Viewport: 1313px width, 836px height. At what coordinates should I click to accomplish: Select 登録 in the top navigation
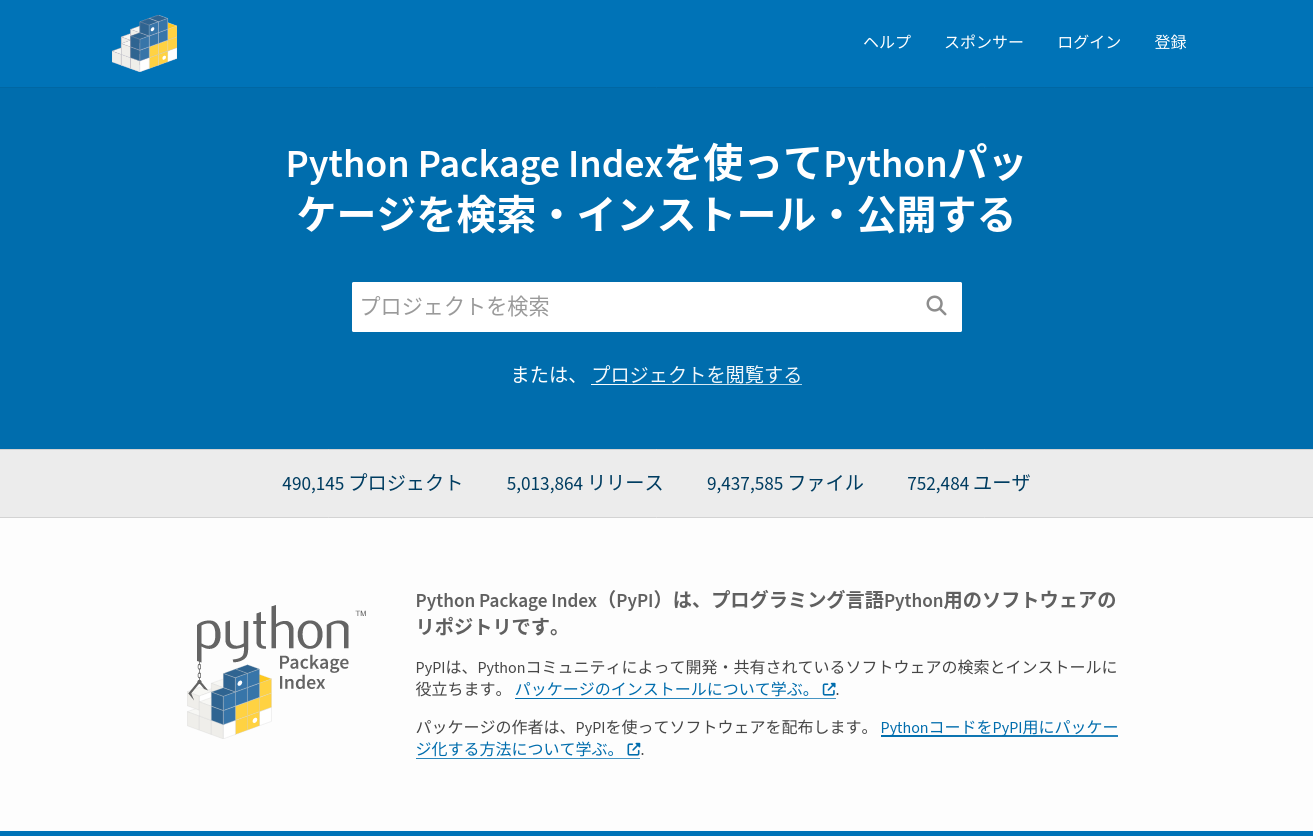(1170, 42)
